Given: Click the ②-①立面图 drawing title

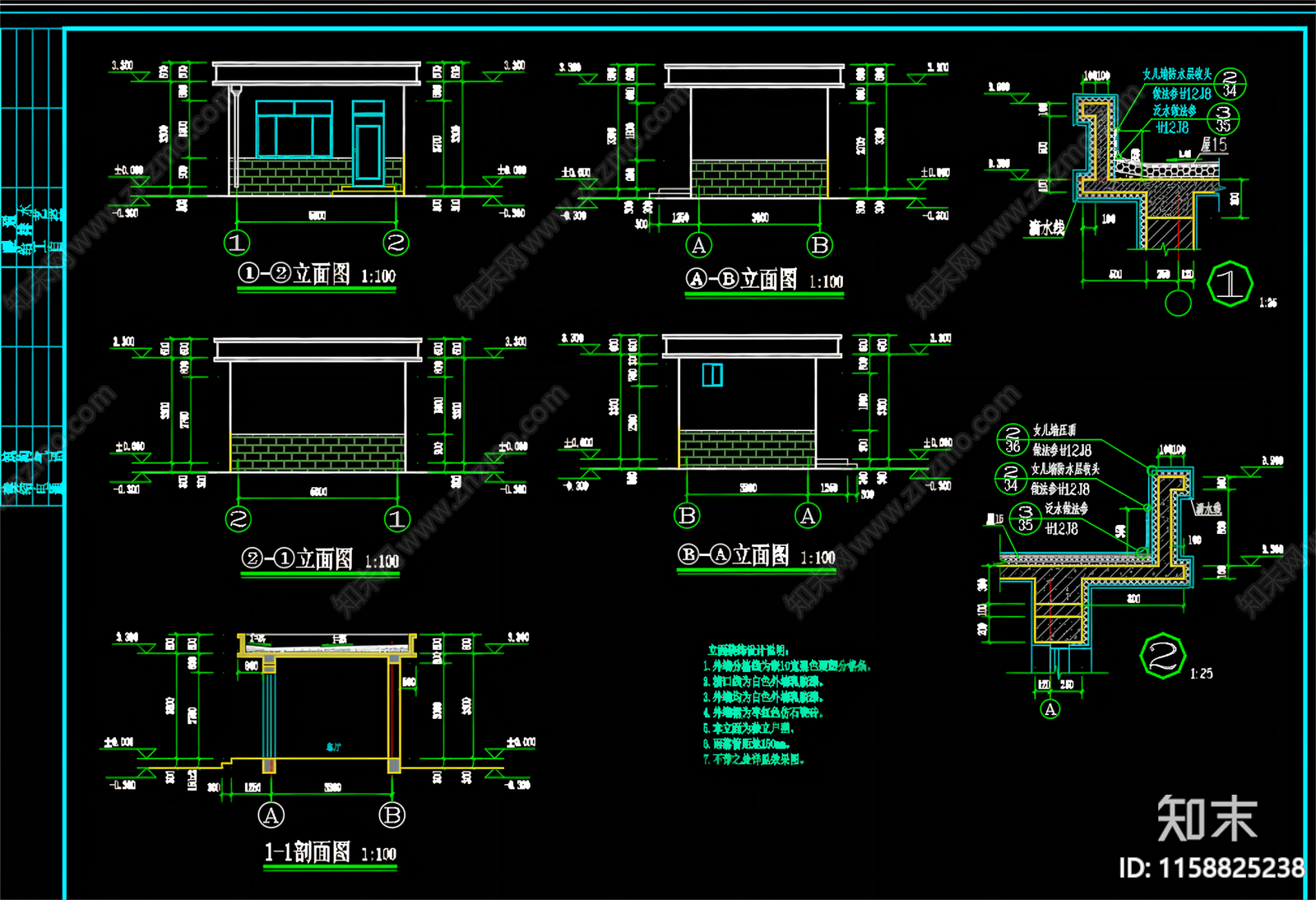Looking at the screenshot, I should click(297, 559).
